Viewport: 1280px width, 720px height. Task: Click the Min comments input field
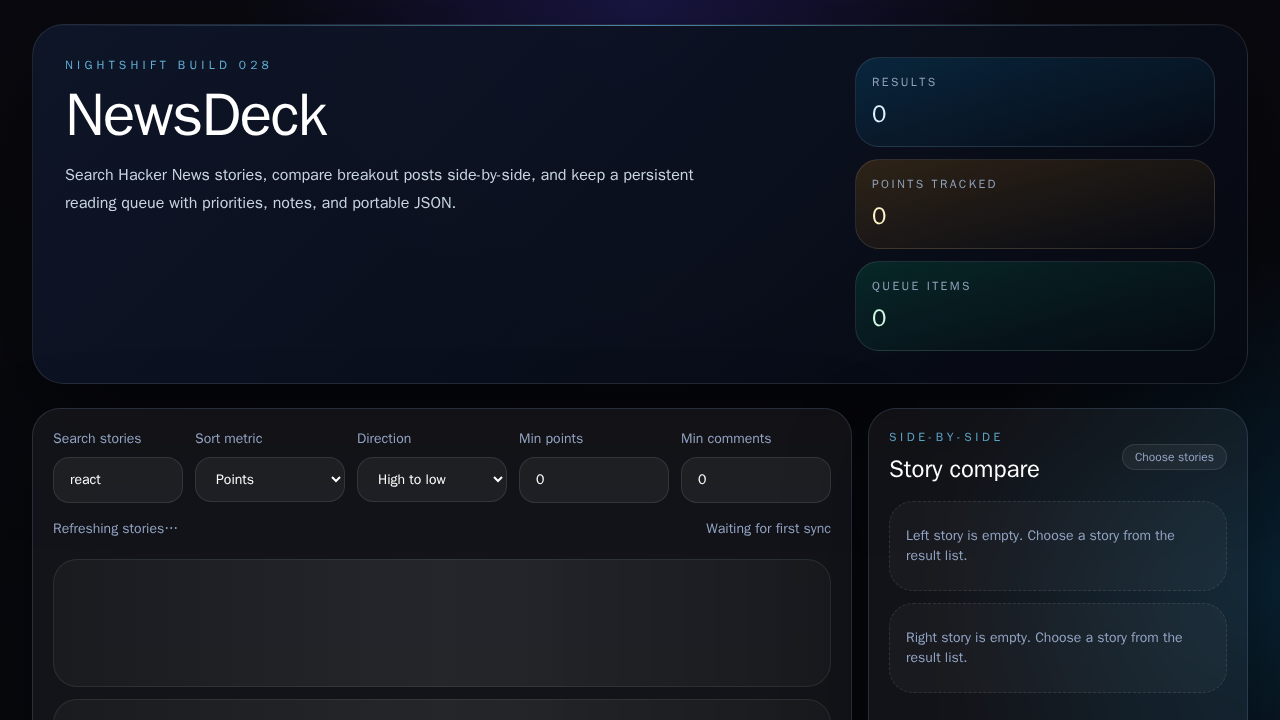[756, 479]
